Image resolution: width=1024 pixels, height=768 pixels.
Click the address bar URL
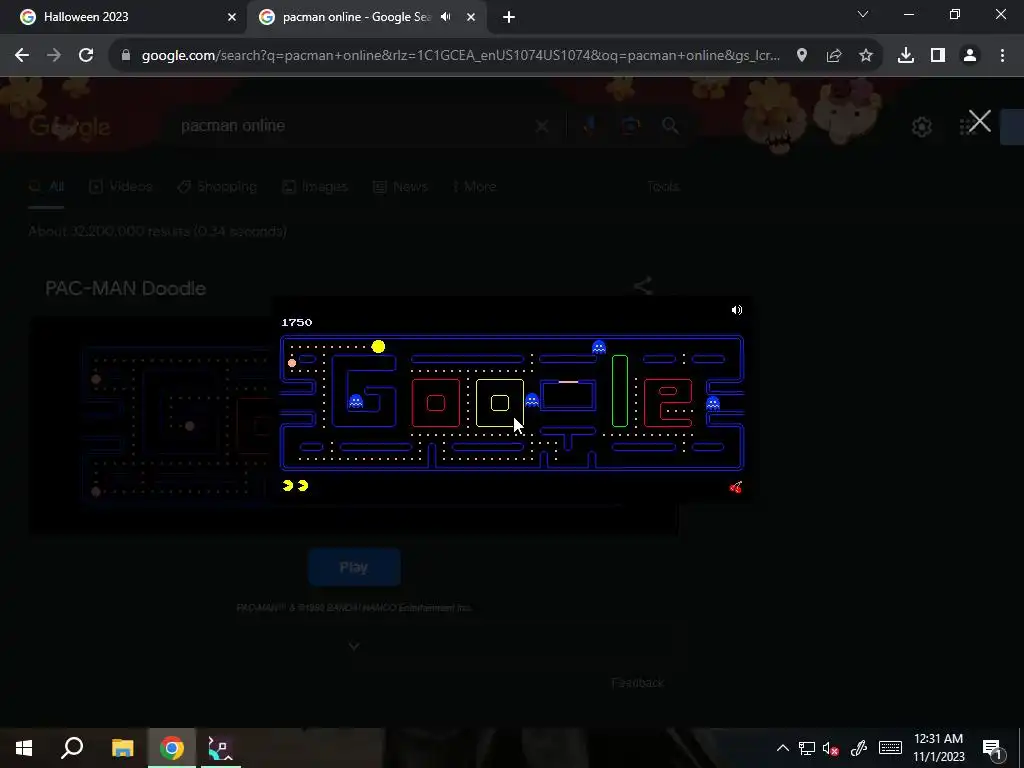pyautogui.click(x=460, y=56)
